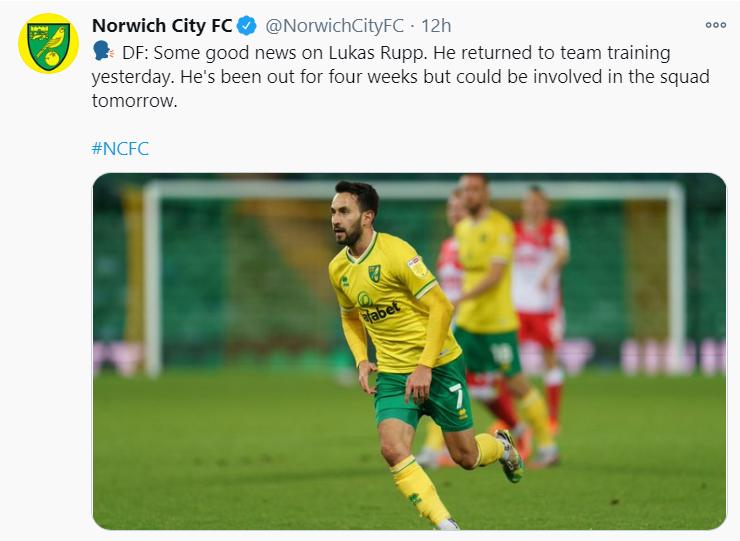Open the tweet via the 12h timestamp
This screenshot has height=541, width=740.
[x=436, y=25]
